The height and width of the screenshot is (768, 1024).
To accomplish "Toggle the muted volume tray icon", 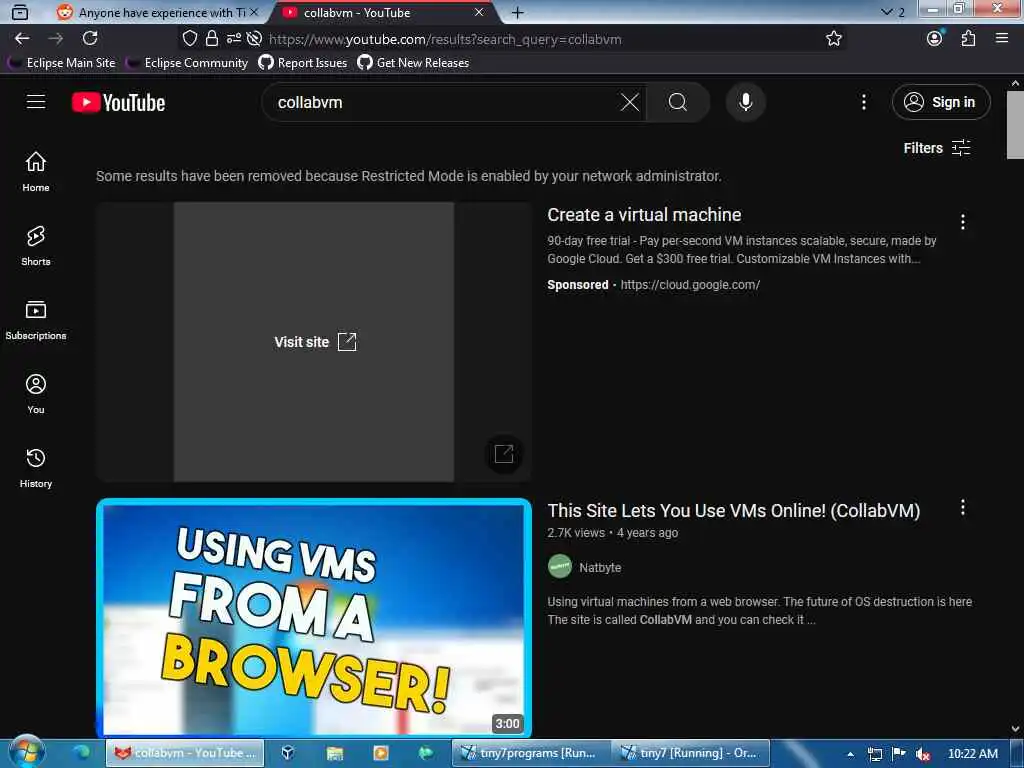I will click(922, 754).
